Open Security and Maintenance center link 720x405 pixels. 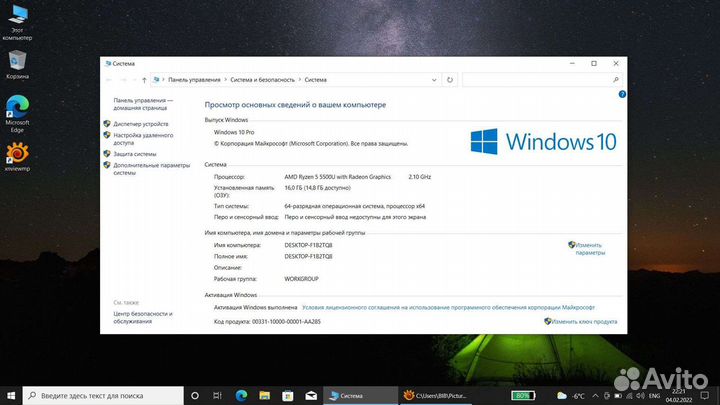[143, 317]
